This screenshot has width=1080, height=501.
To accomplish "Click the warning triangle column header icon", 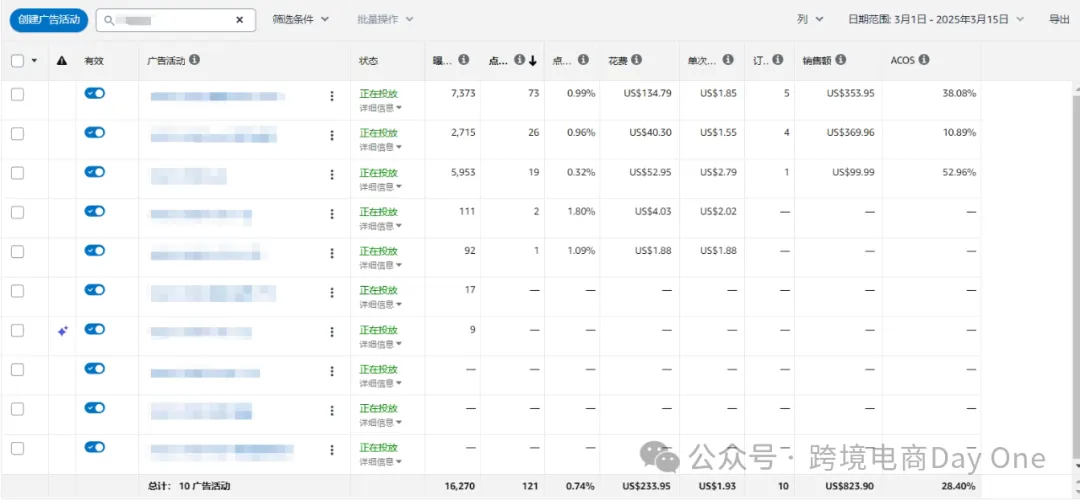I will coord(62,61).
